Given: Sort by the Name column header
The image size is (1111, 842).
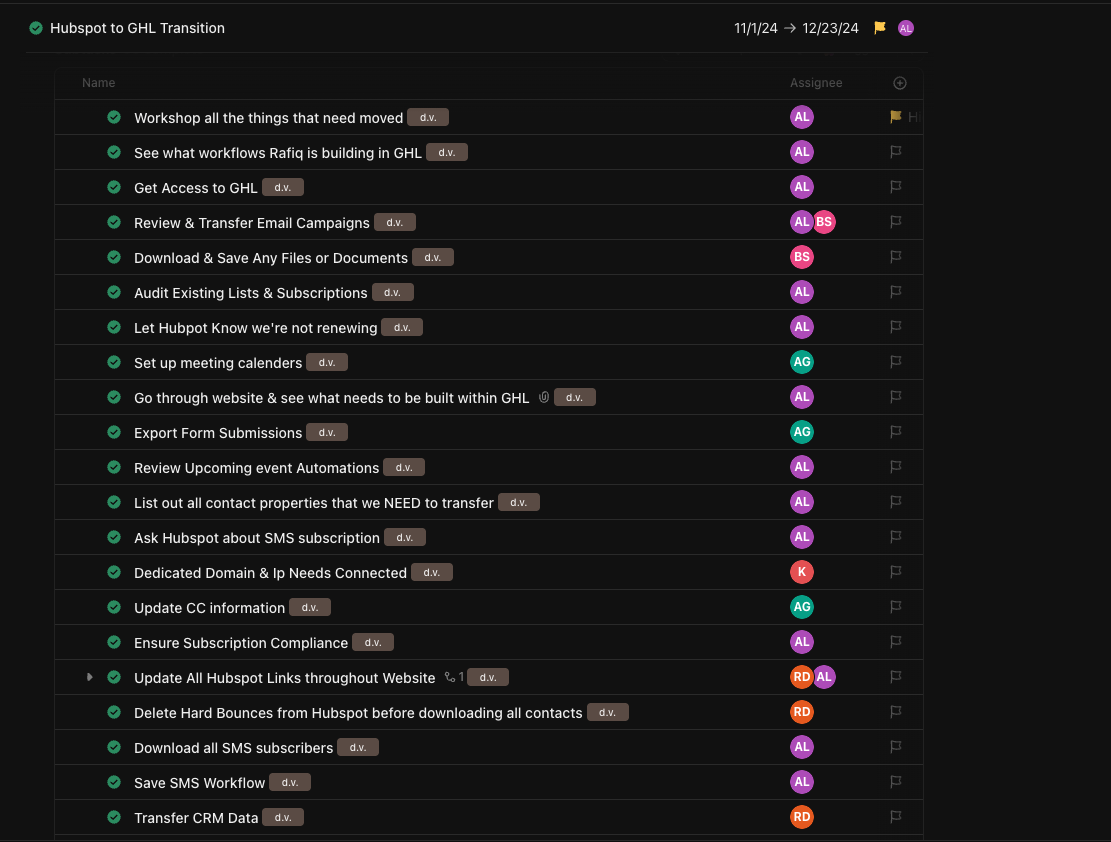Looking at the screenshot, I should pos(98,83).
